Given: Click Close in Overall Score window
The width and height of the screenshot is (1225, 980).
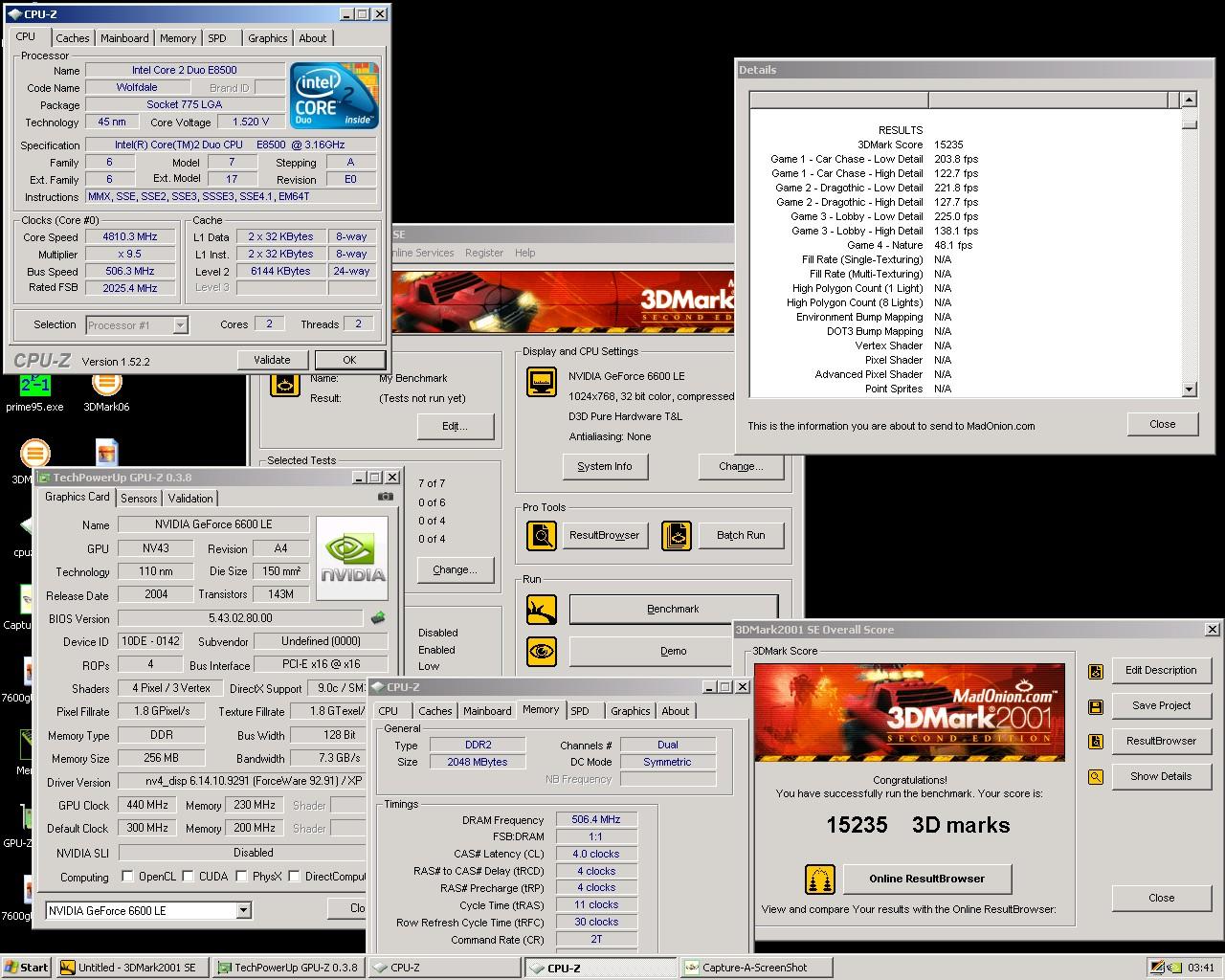Looking at the screenshot, I should pos(1161,898).
